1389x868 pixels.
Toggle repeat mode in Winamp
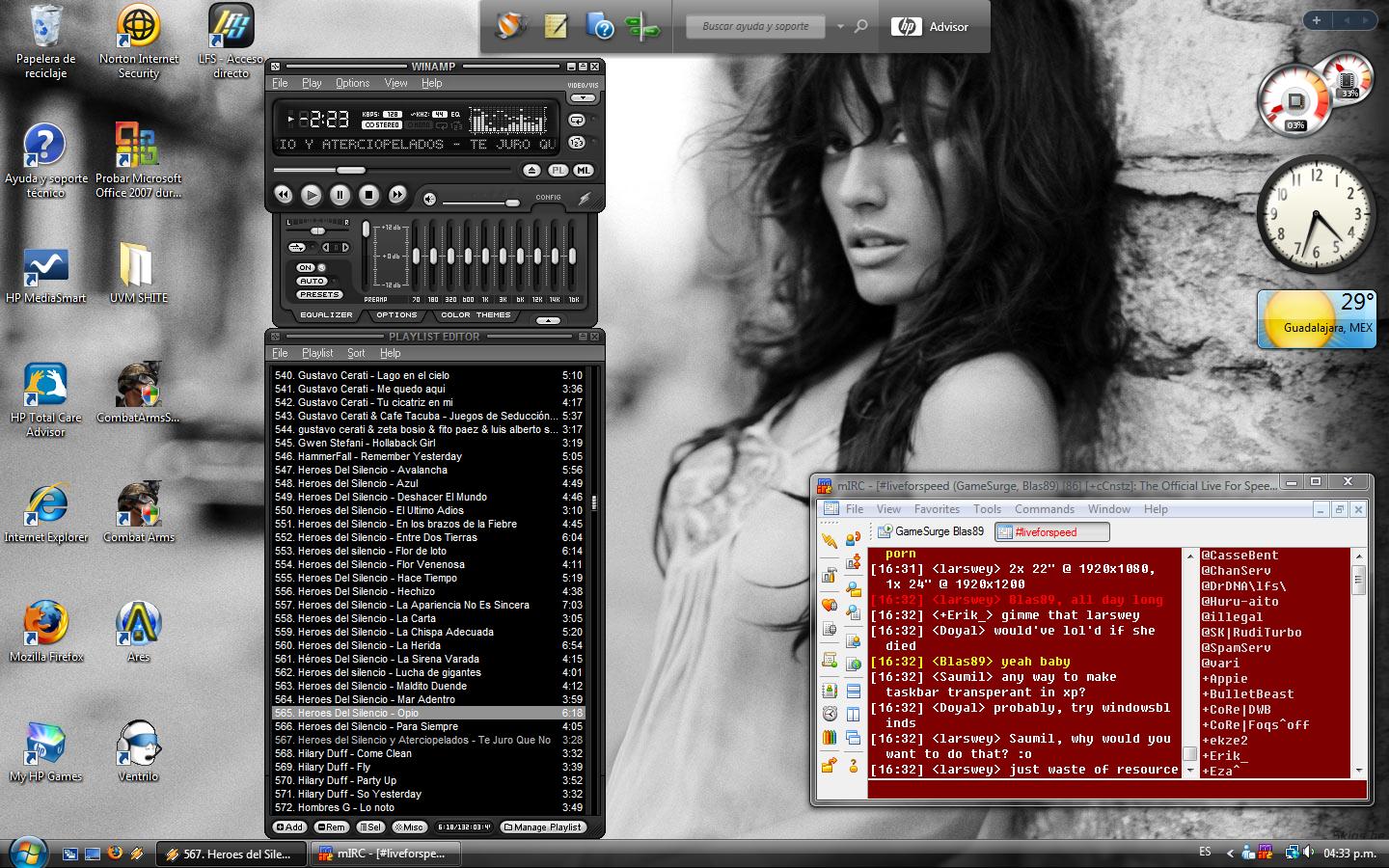[x=577, y=121]
